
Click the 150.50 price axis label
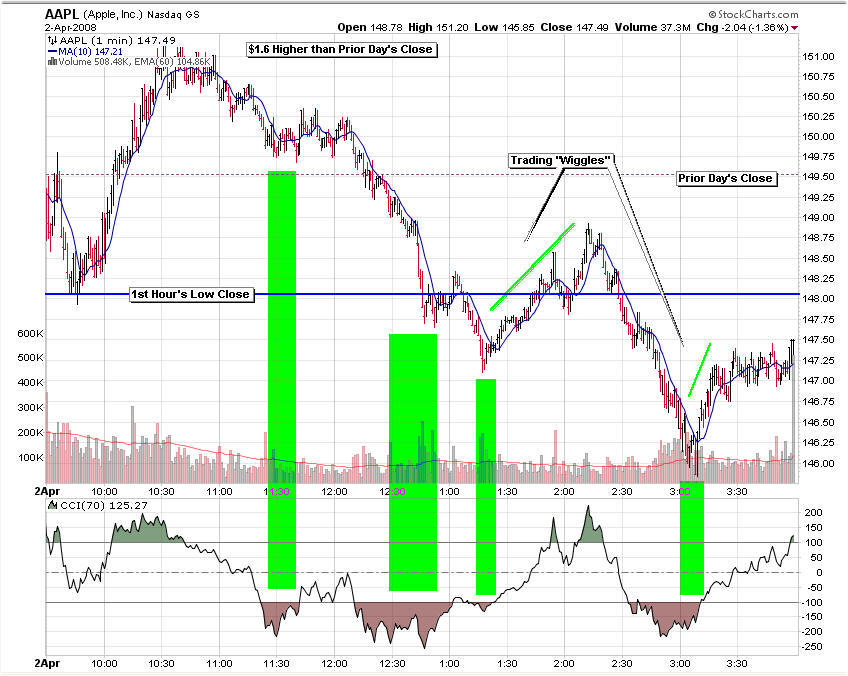coord(818,97)
